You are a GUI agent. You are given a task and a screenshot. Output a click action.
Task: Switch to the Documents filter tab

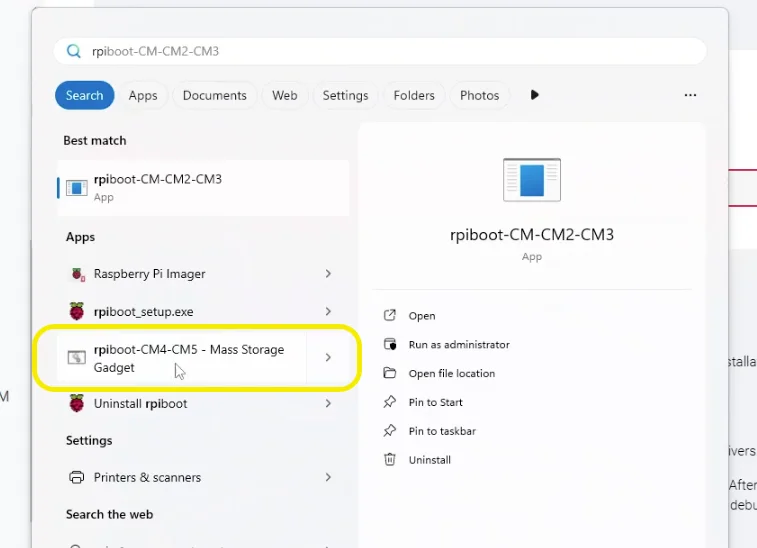[214, 96]
